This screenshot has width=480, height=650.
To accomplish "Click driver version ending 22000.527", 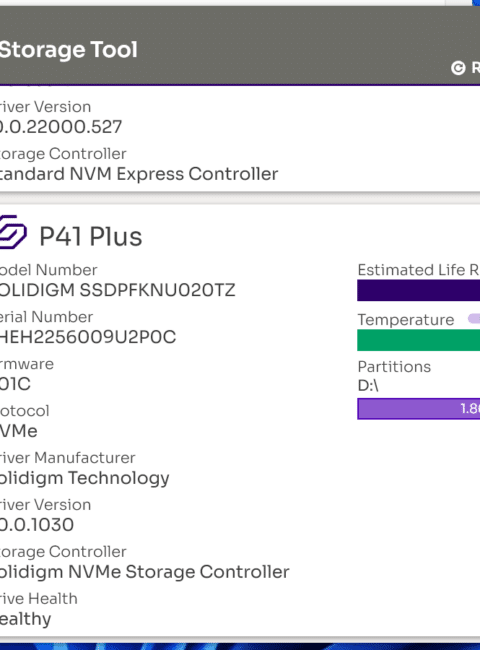I will point(61,127).
